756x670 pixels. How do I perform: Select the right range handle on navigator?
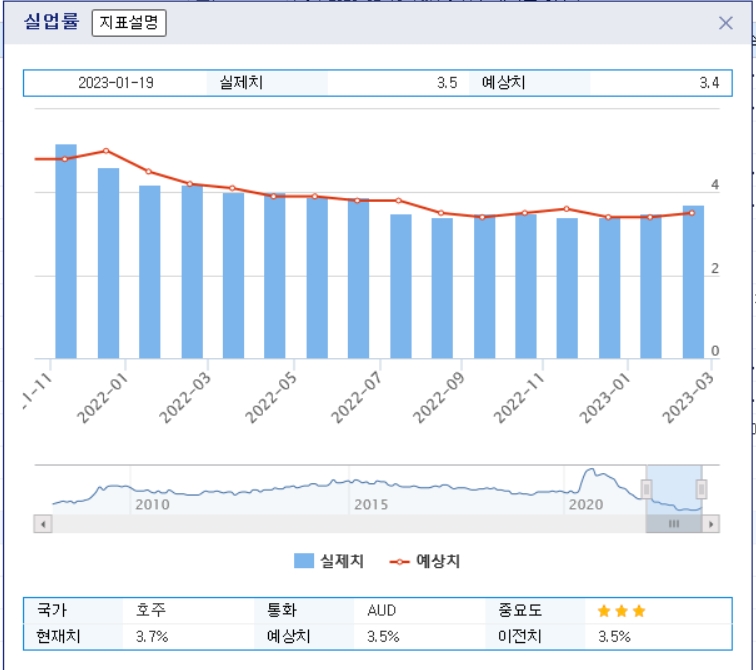[x=701, y=489]
